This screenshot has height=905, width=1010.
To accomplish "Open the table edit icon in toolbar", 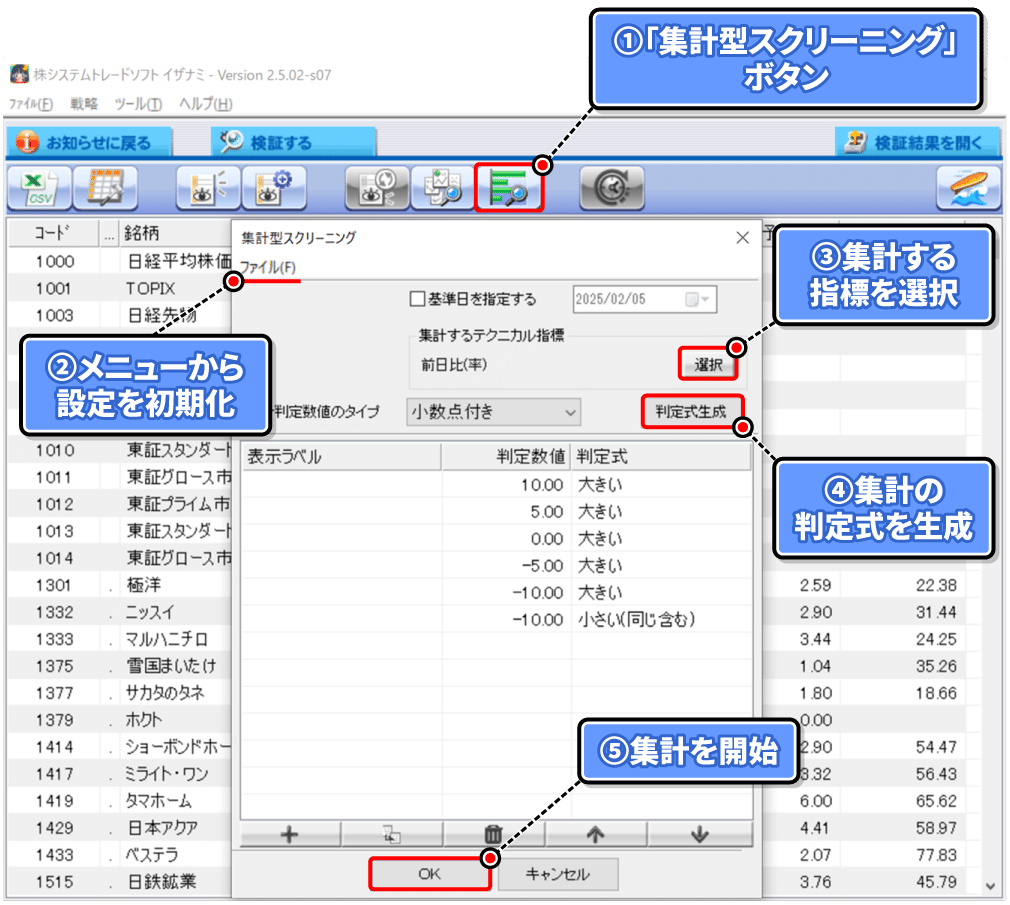I will [x=106, y=188].
